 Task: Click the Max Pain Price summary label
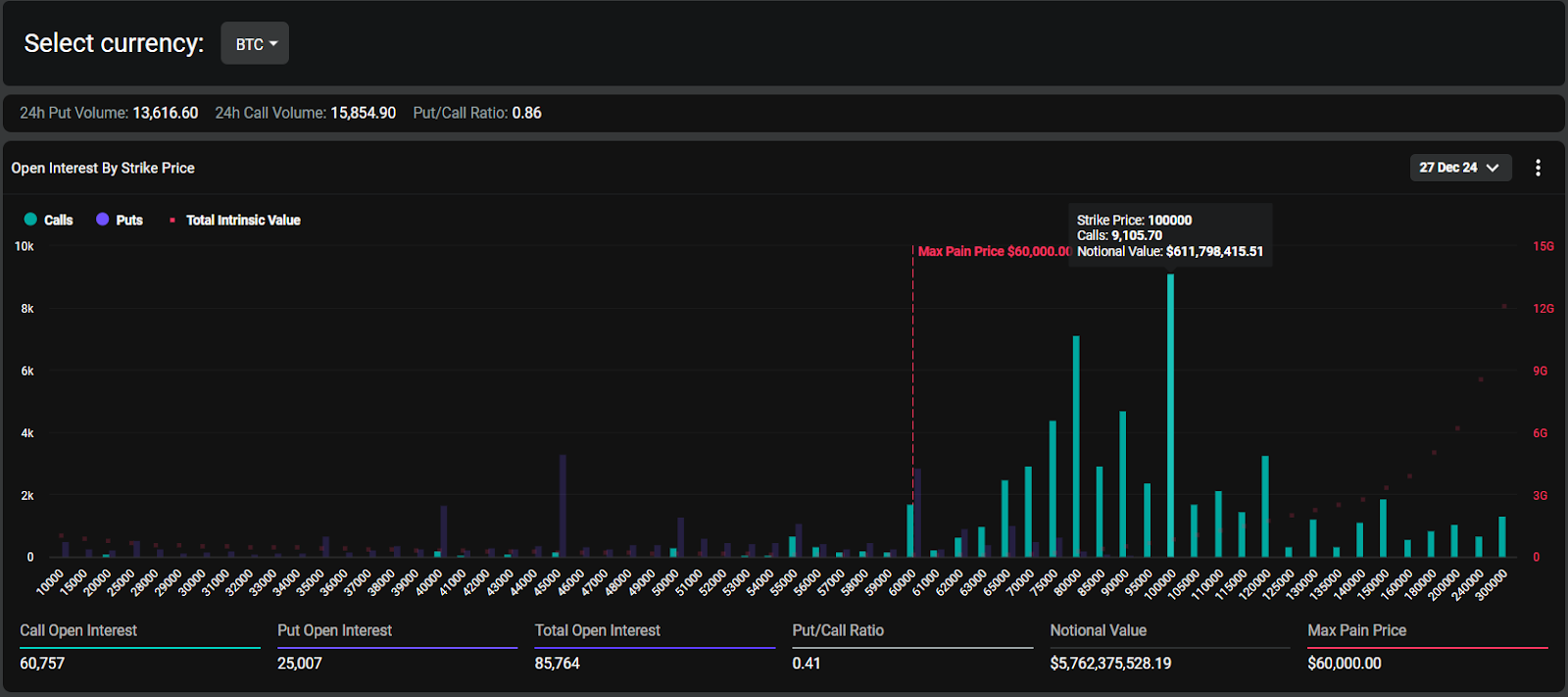(1356, 630)
